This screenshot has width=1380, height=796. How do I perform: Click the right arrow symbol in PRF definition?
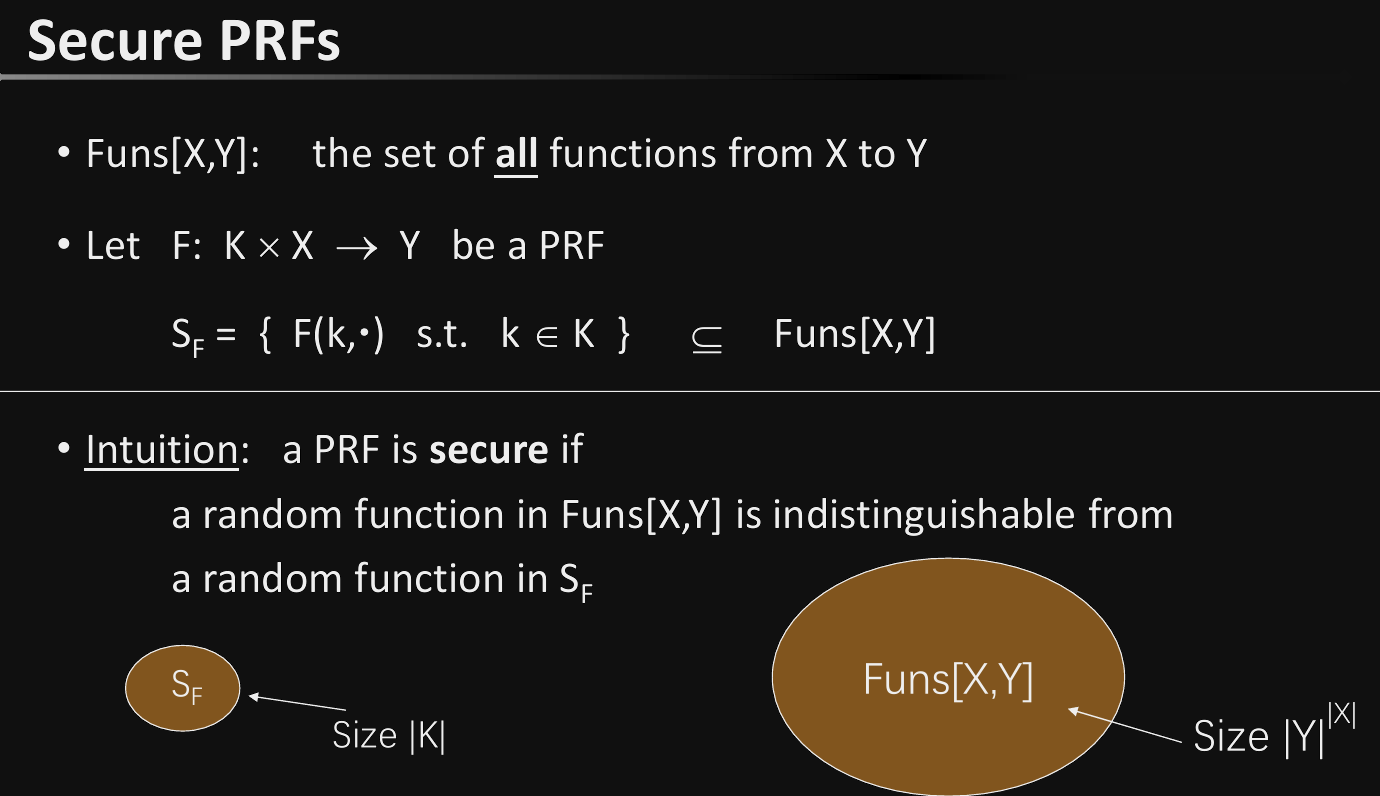358,247
